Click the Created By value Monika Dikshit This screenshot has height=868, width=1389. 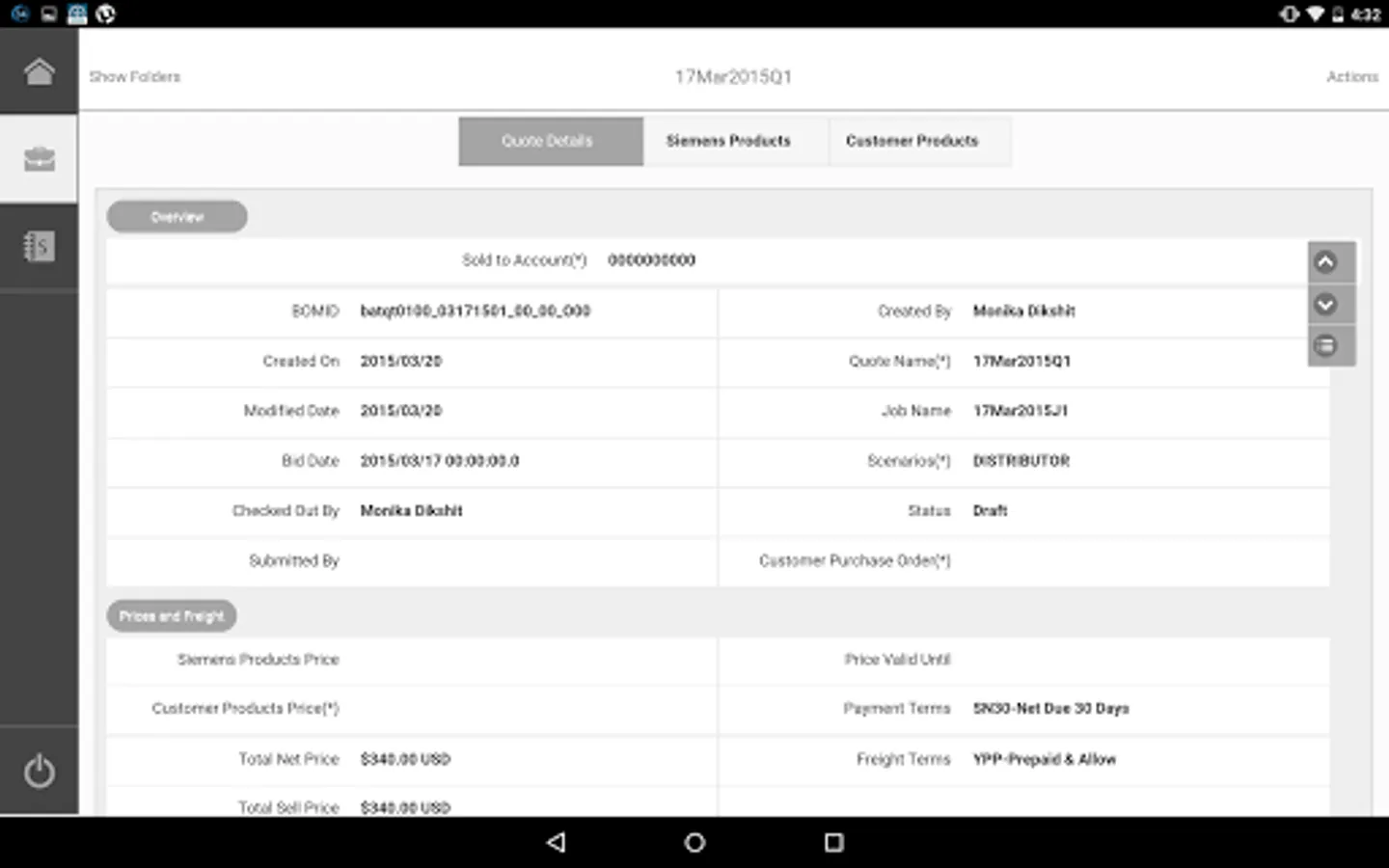click(x=1023, y=312)
